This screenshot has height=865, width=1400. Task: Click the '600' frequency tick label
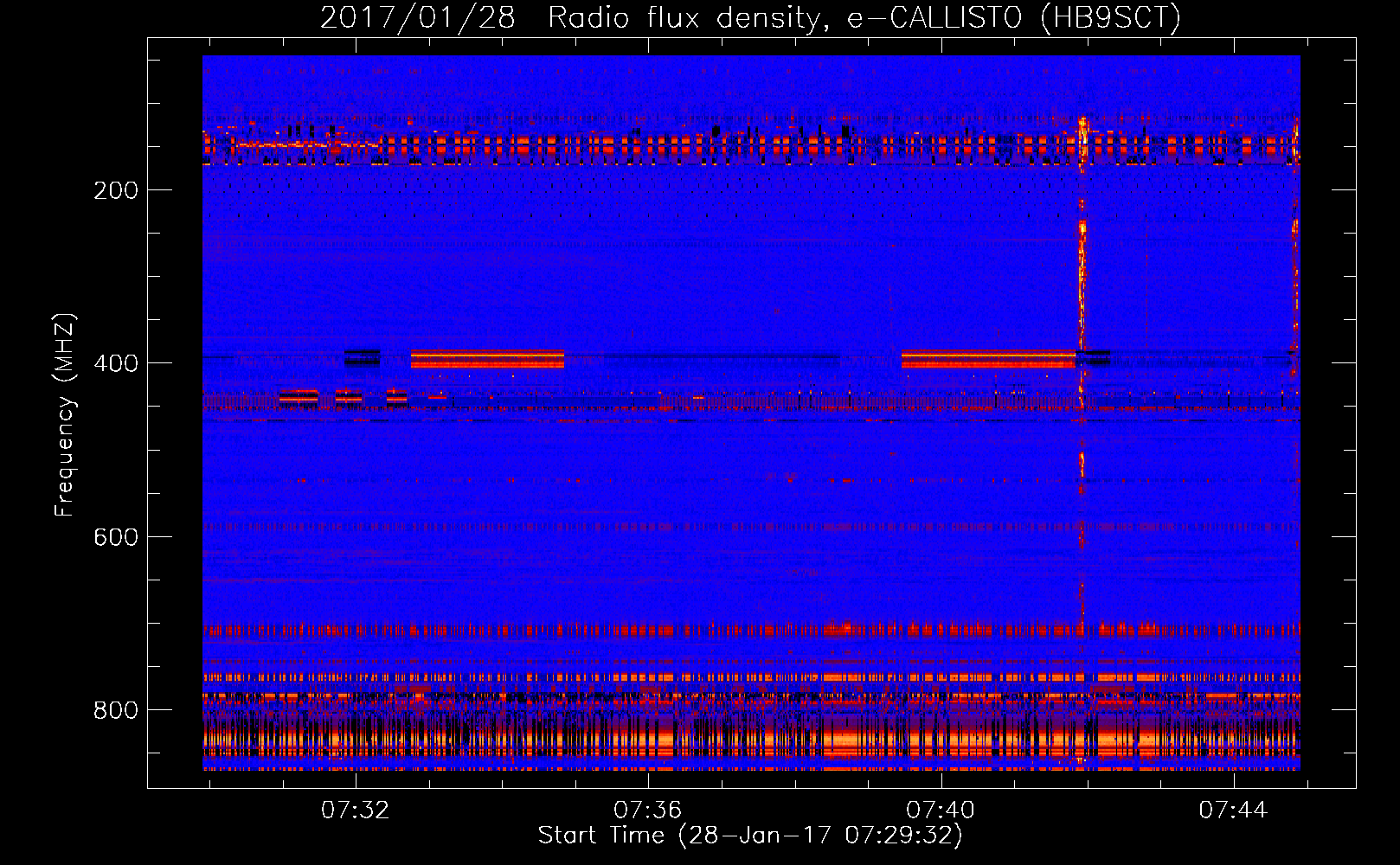[x=116, y=537]
